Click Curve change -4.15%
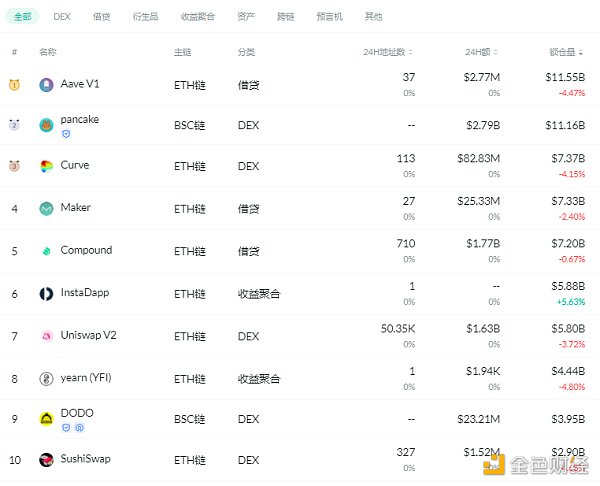600x486 pixels. (572, 174)
